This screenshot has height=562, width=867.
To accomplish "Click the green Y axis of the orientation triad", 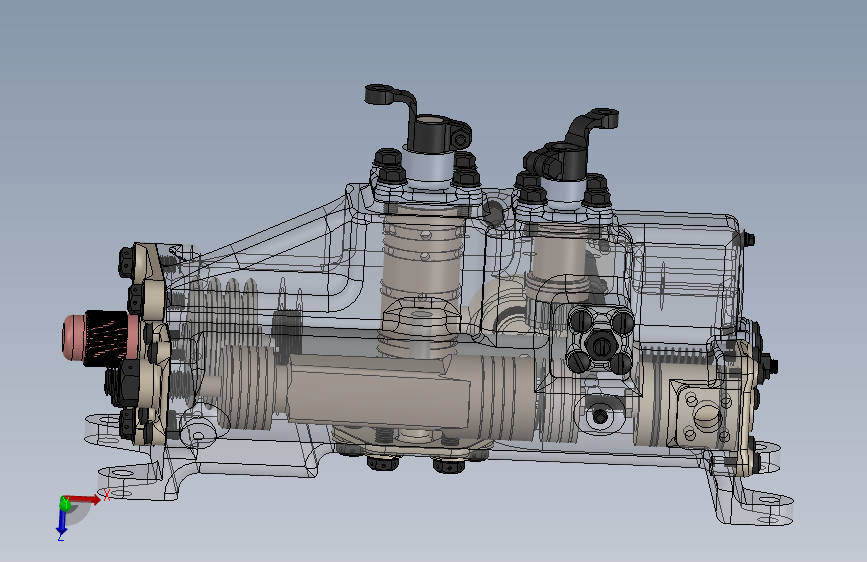I will coord(65,503).
